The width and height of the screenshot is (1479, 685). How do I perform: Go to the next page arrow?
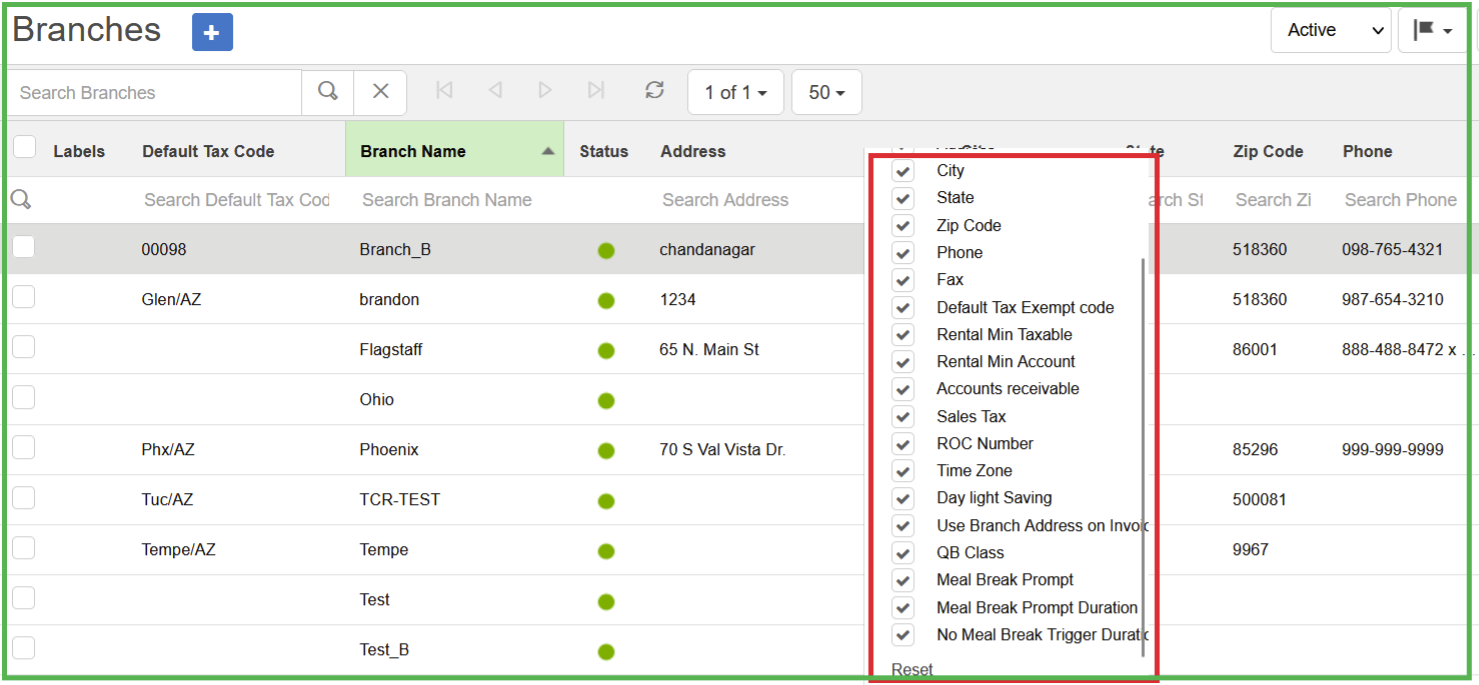[545, 91]
